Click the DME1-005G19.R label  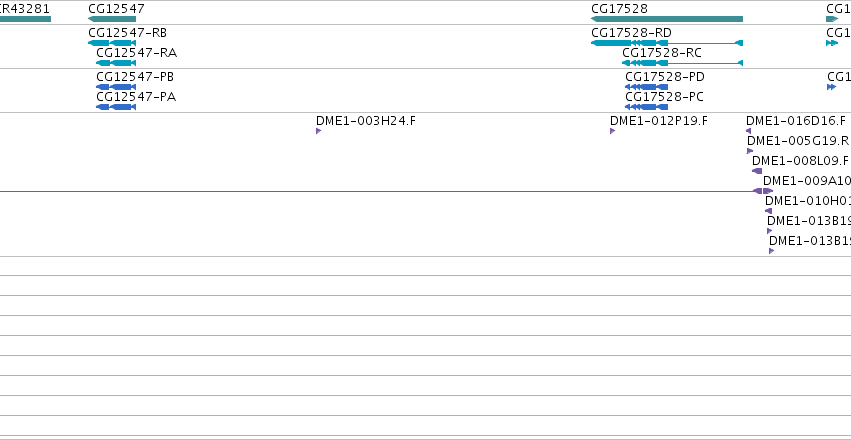[798, 141]
